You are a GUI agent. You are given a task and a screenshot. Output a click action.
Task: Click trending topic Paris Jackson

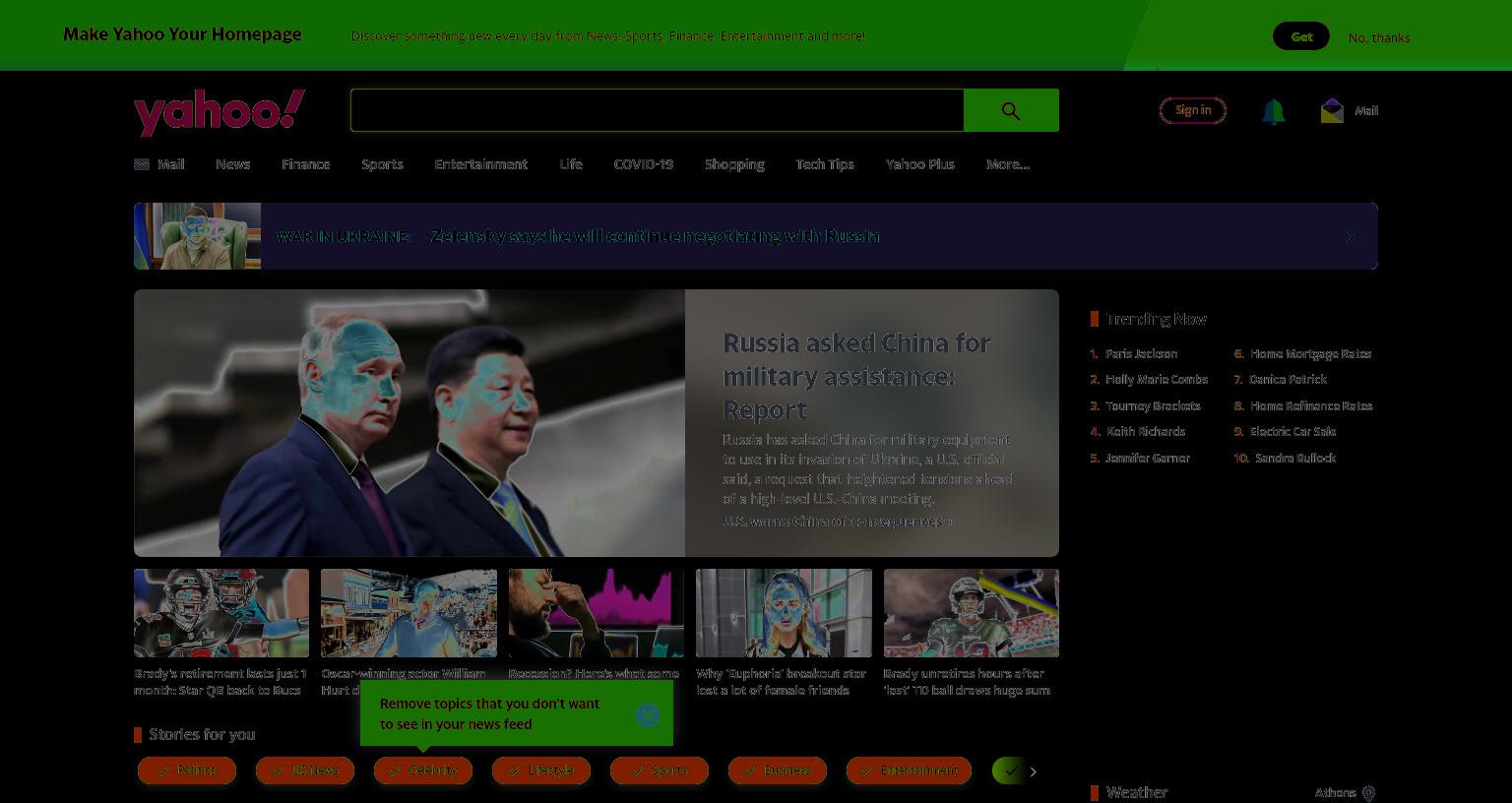[x=1141, y=353]
